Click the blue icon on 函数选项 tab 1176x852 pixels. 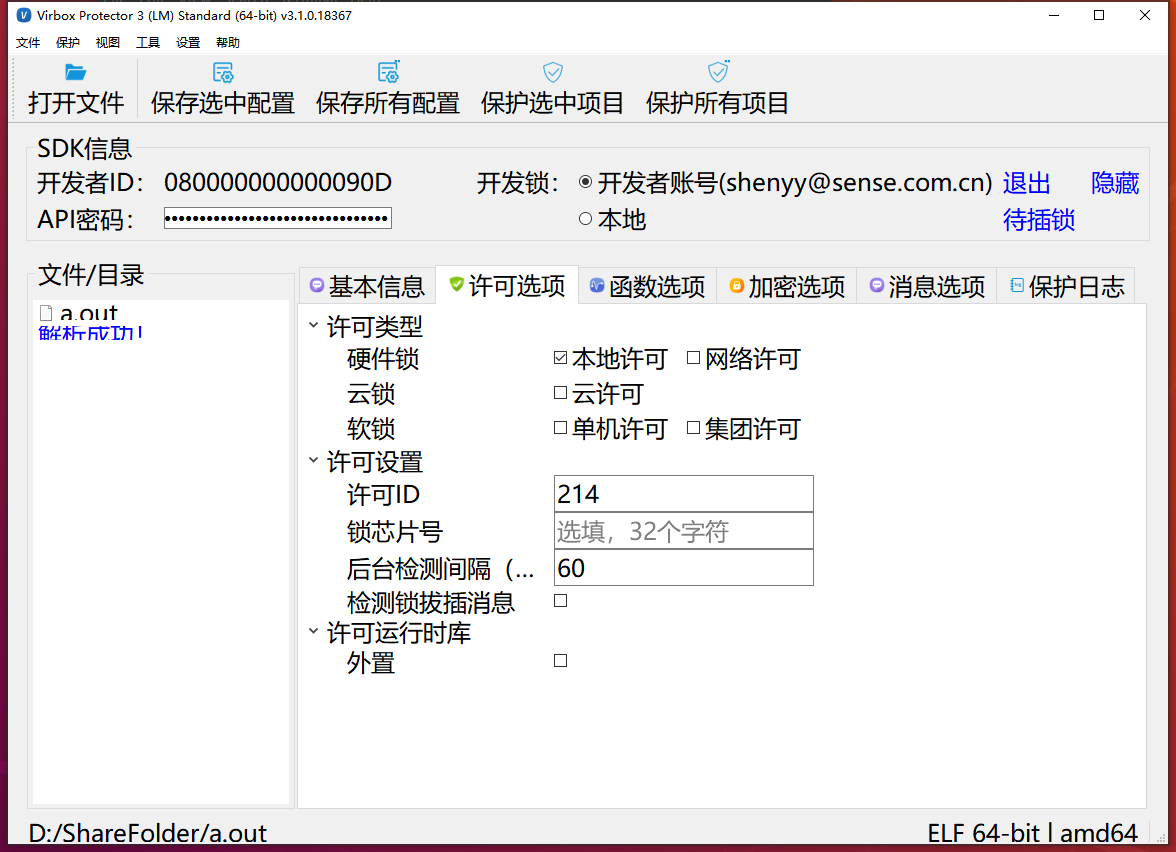pos(597,285)
